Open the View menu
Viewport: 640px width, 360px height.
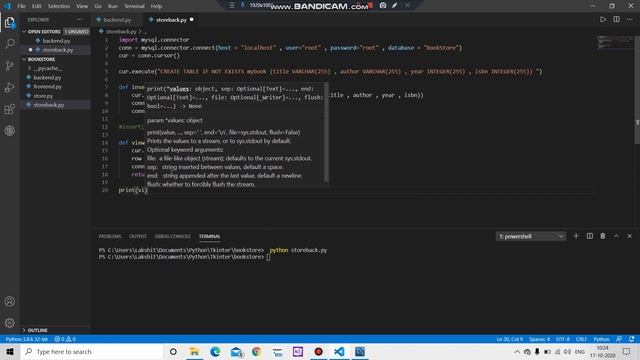[x=82, y=6]
